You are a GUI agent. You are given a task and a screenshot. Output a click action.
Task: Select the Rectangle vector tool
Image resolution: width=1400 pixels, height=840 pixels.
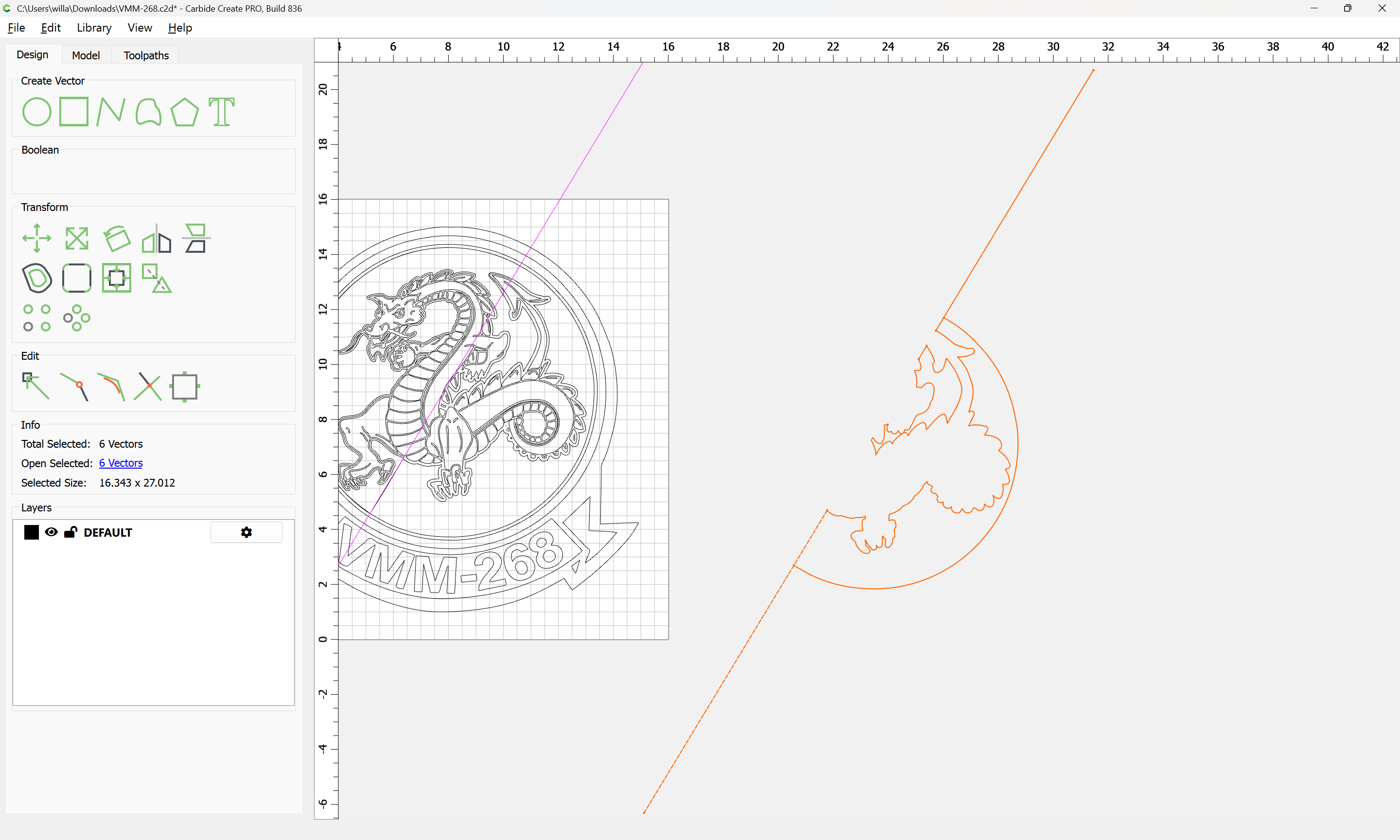tap(74, 111)
